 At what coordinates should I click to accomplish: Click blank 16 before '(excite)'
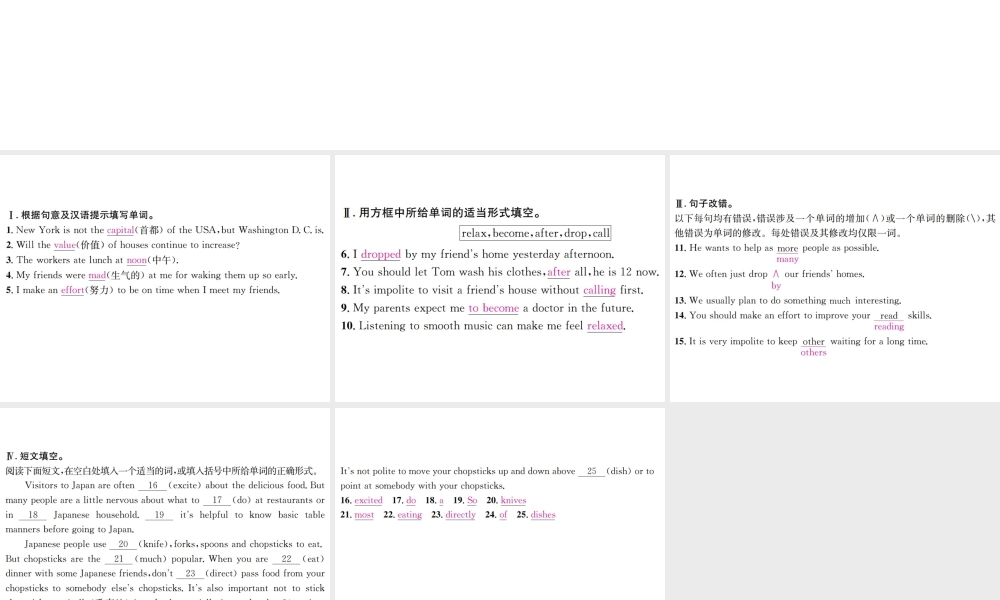[x=152, y=486]
